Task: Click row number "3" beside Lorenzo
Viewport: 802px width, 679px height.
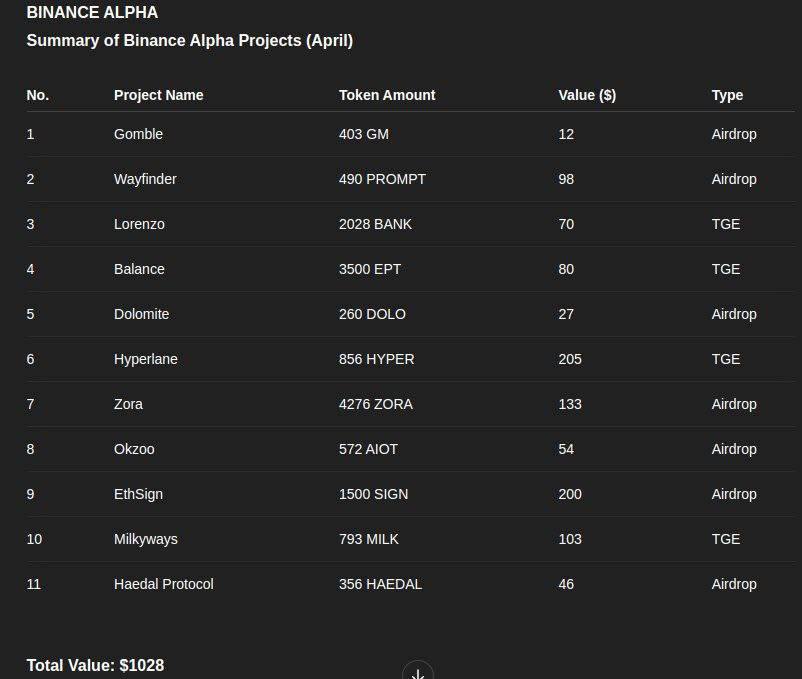Action: 30,224
